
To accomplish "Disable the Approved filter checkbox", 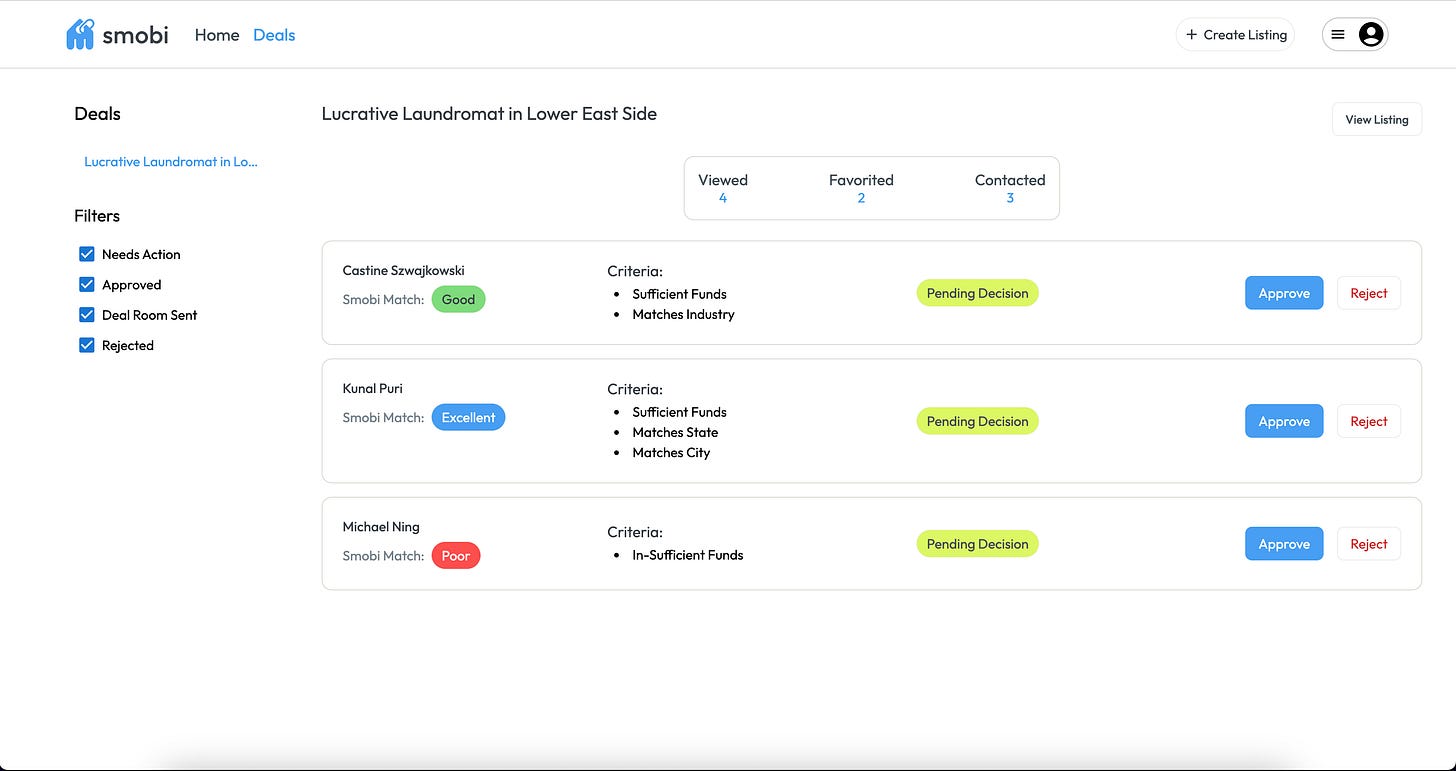I will 87,284.
